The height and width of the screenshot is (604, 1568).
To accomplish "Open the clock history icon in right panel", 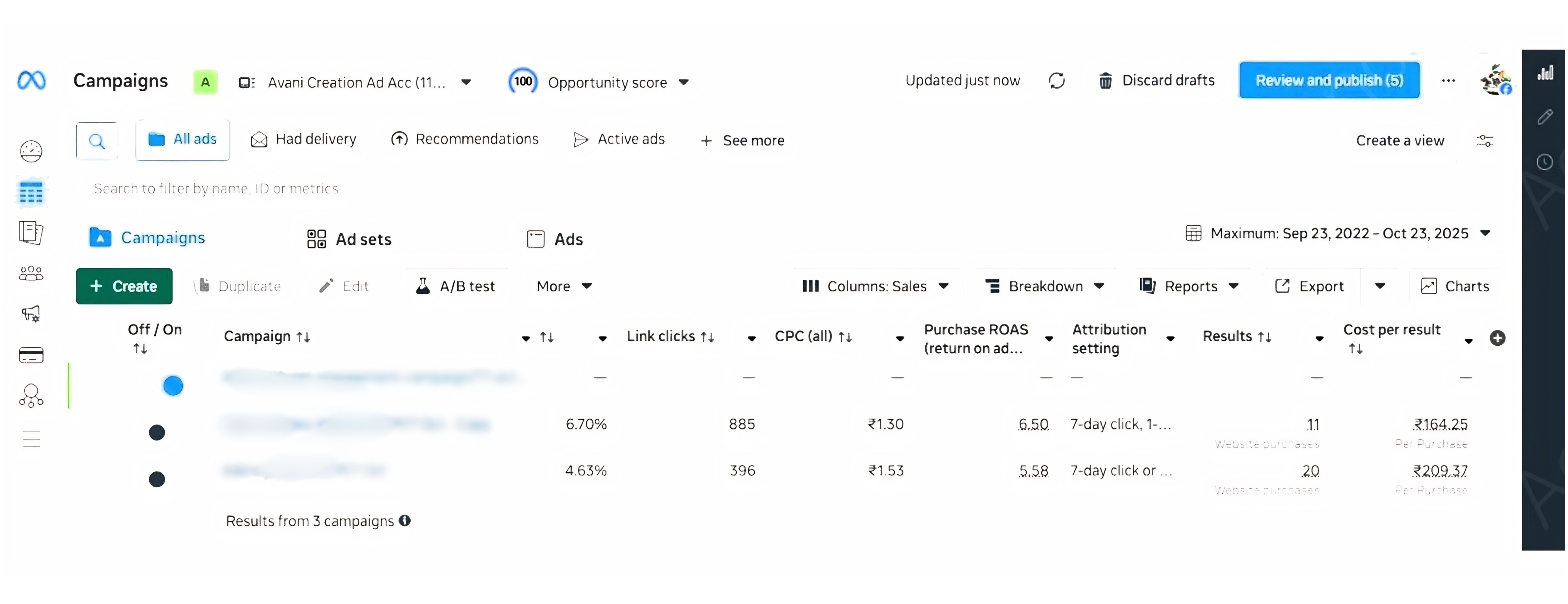I will (x=1545, y=162).
